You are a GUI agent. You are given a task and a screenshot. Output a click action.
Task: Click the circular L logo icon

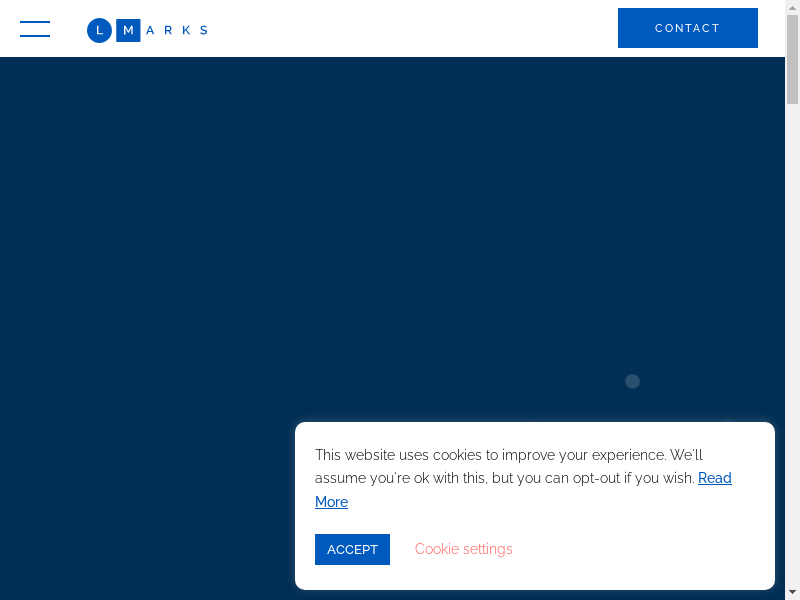[x=99, y=30]
